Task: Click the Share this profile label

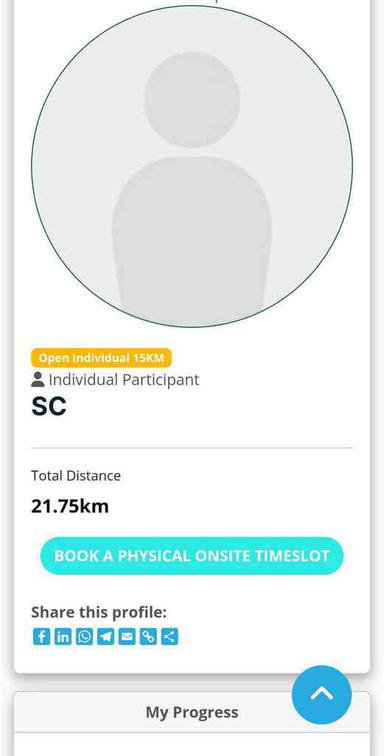Action: click(x=99, y=612)
